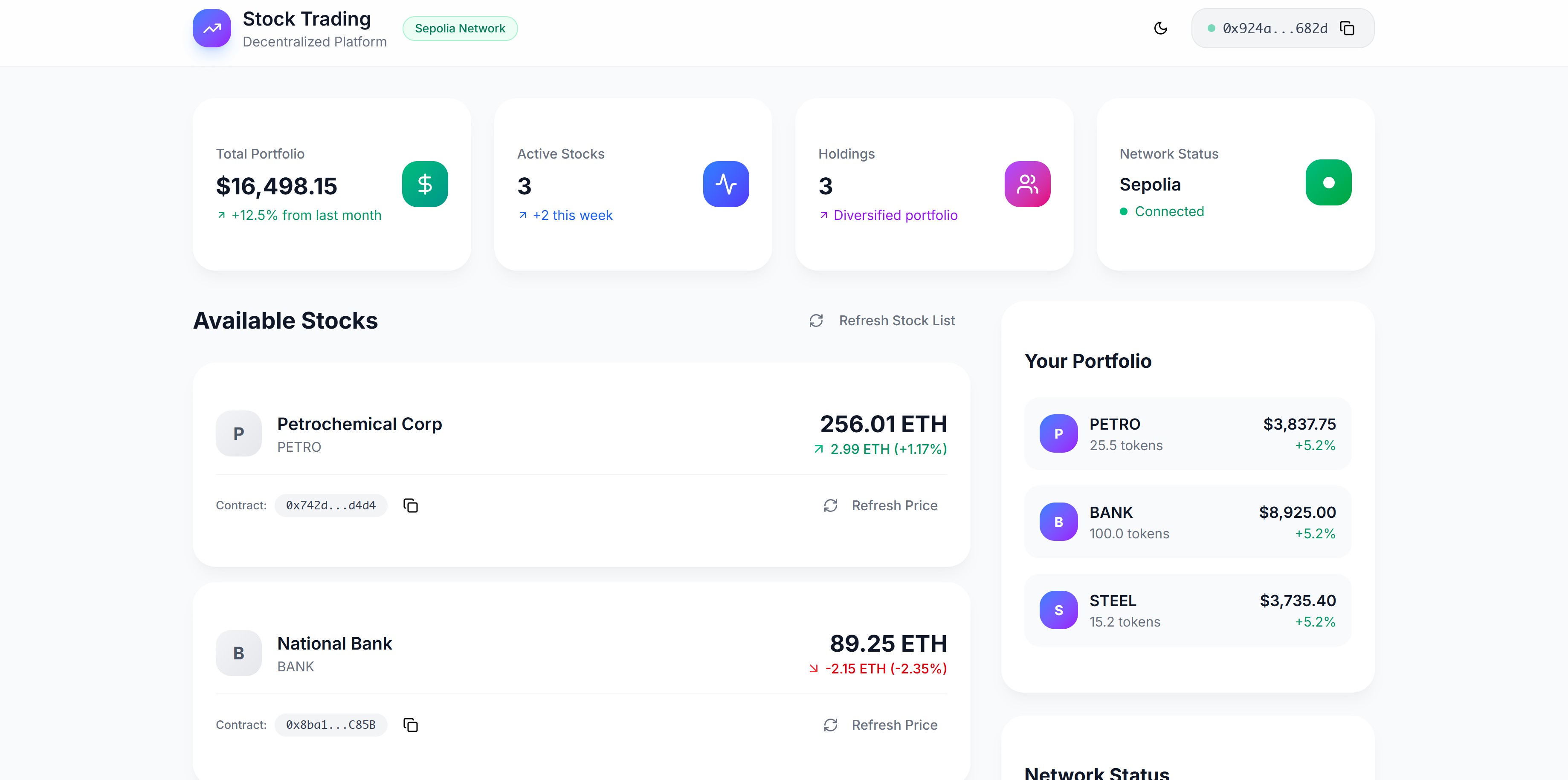1568x780 pixels.
Task: Click the Stock Trading logo icon
Action: 212,28
